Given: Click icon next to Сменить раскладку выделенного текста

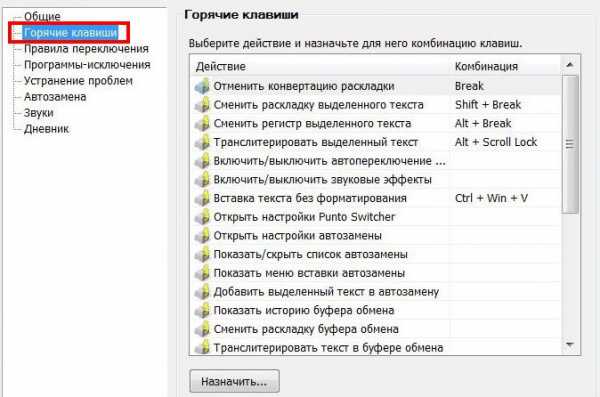Looking at the screenshot, I should (202, 105).
